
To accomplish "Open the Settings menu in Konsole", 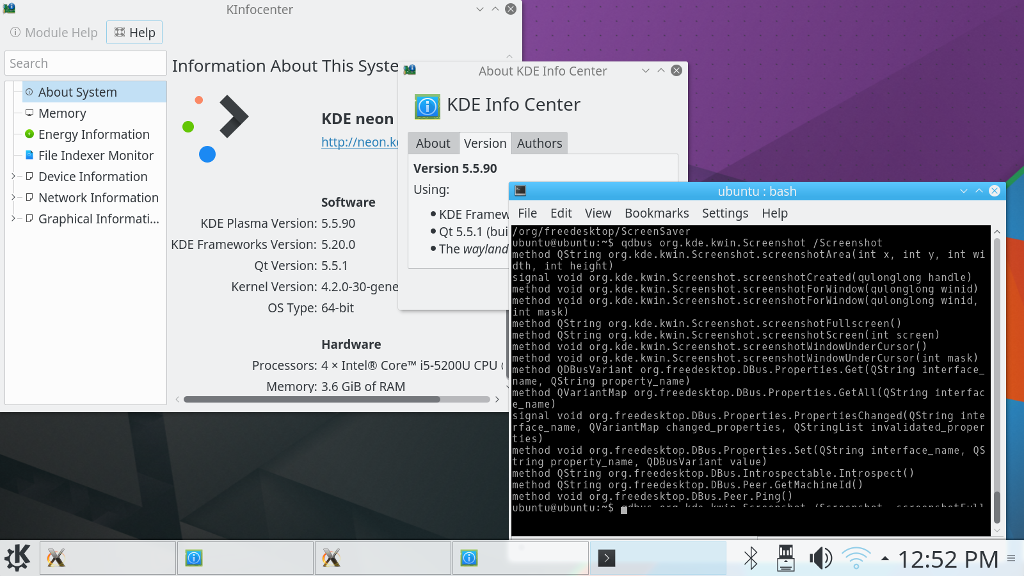I will click(725, 213).
